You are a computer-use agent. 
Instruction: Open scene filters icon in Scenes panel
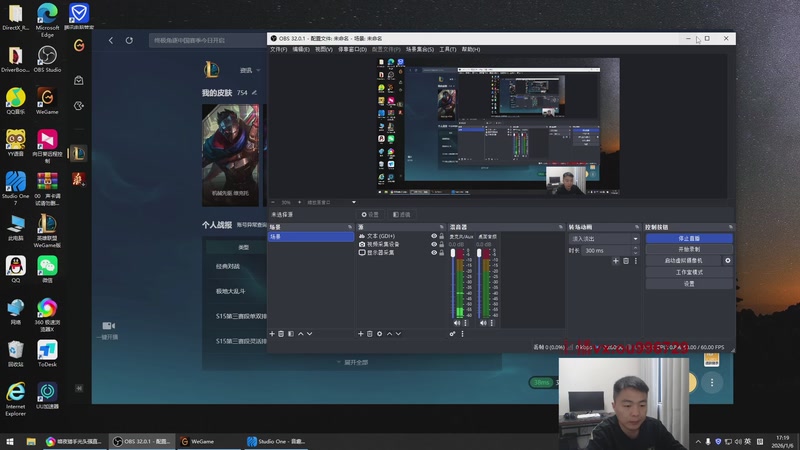coord(291,334)
